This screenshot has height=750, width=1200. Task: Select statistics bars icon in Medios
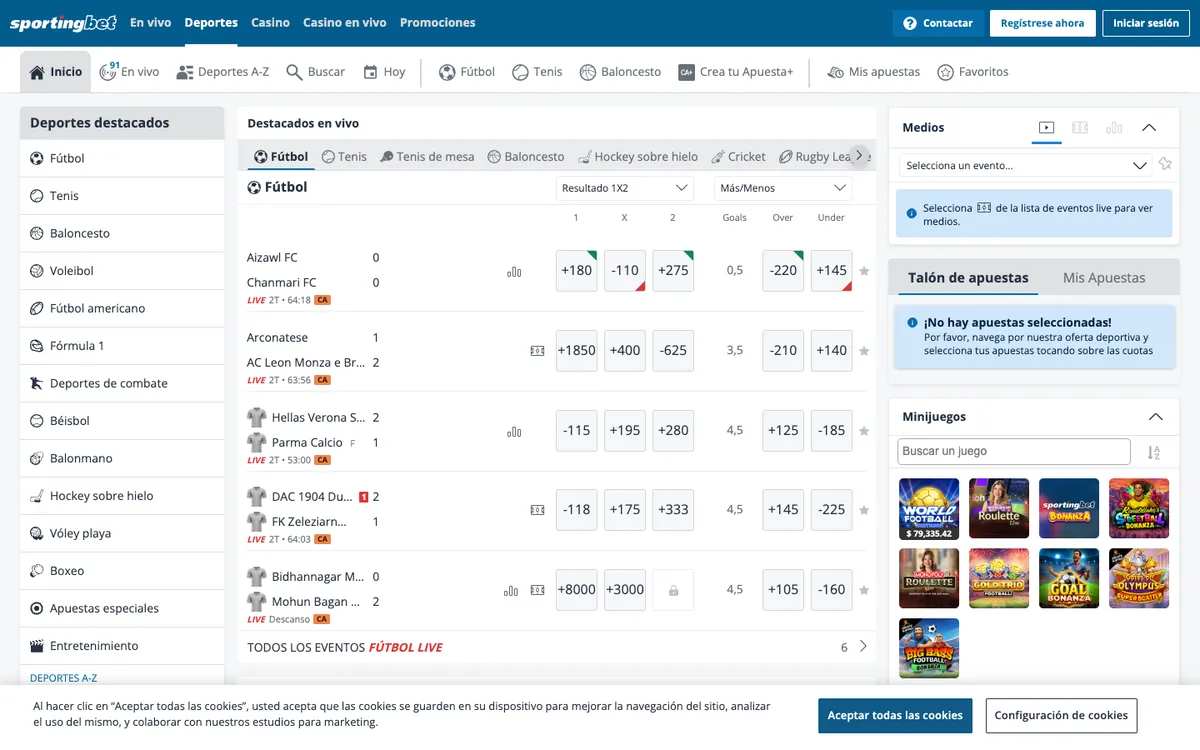pos(1114,128)
